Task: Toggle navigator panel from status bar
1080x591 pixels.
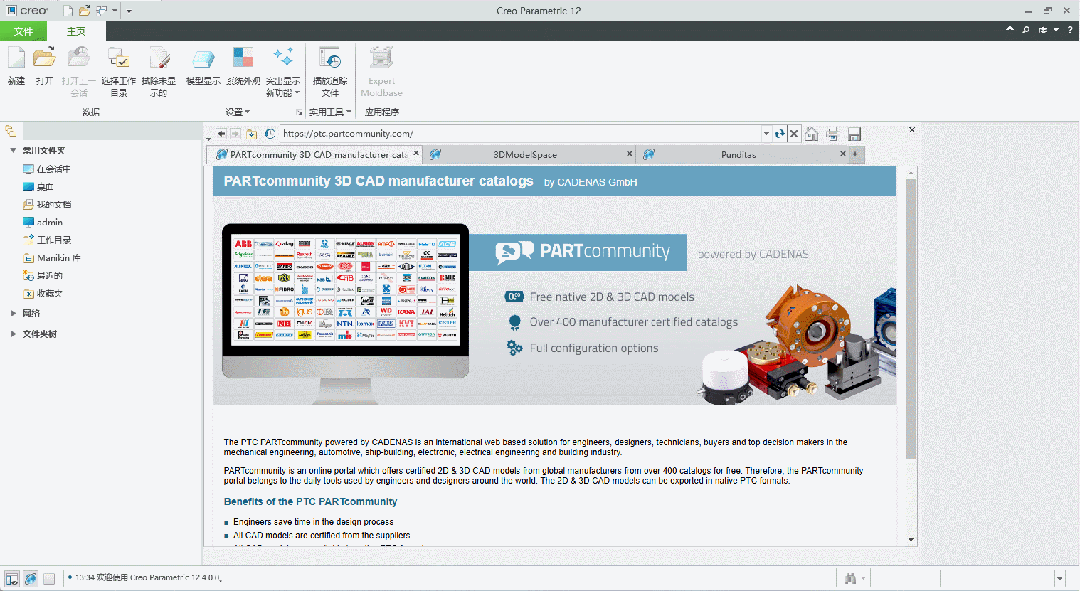Action: (x=12, y=579)
